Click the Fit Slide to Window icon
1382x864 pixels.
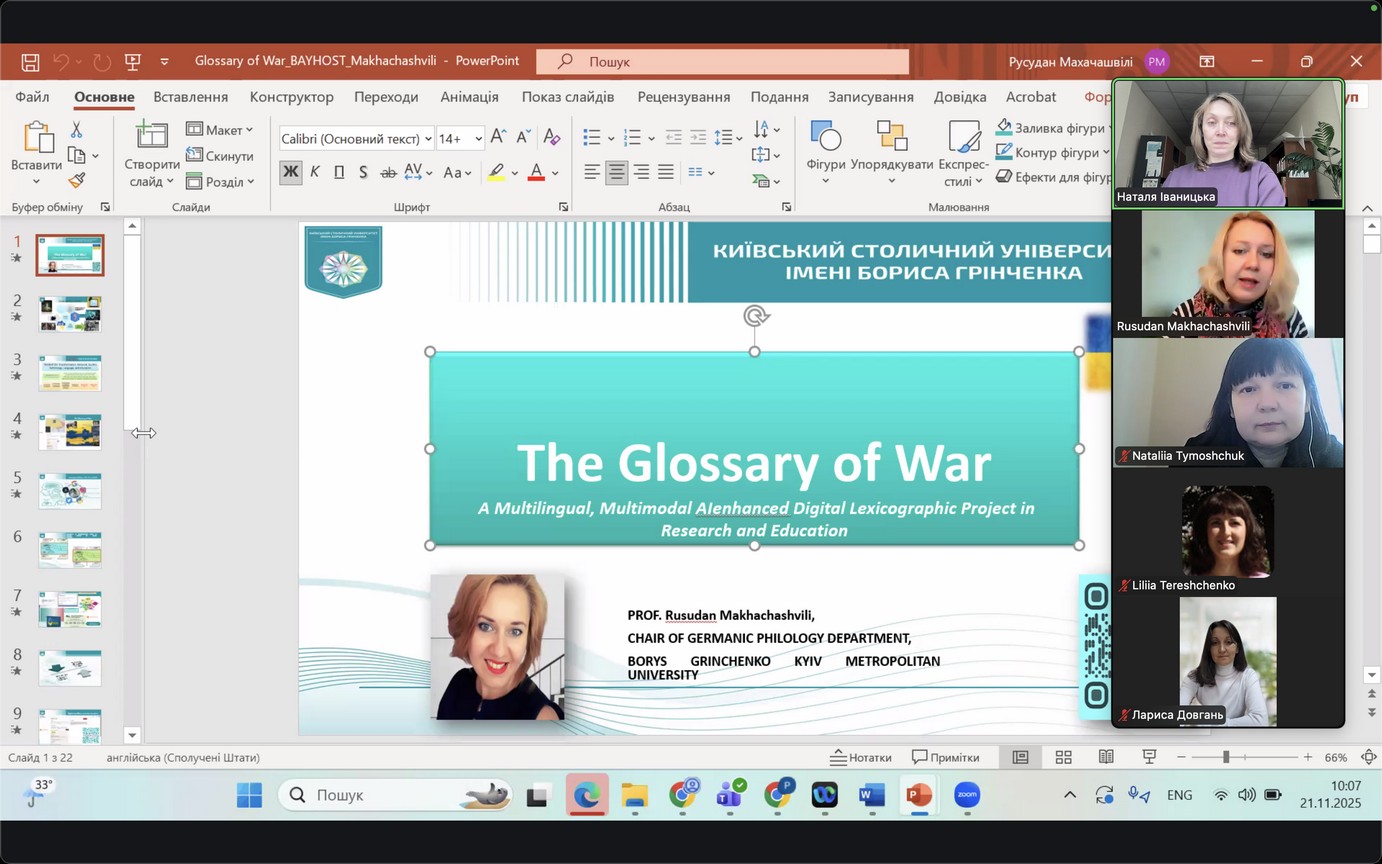pos(1369,757)
